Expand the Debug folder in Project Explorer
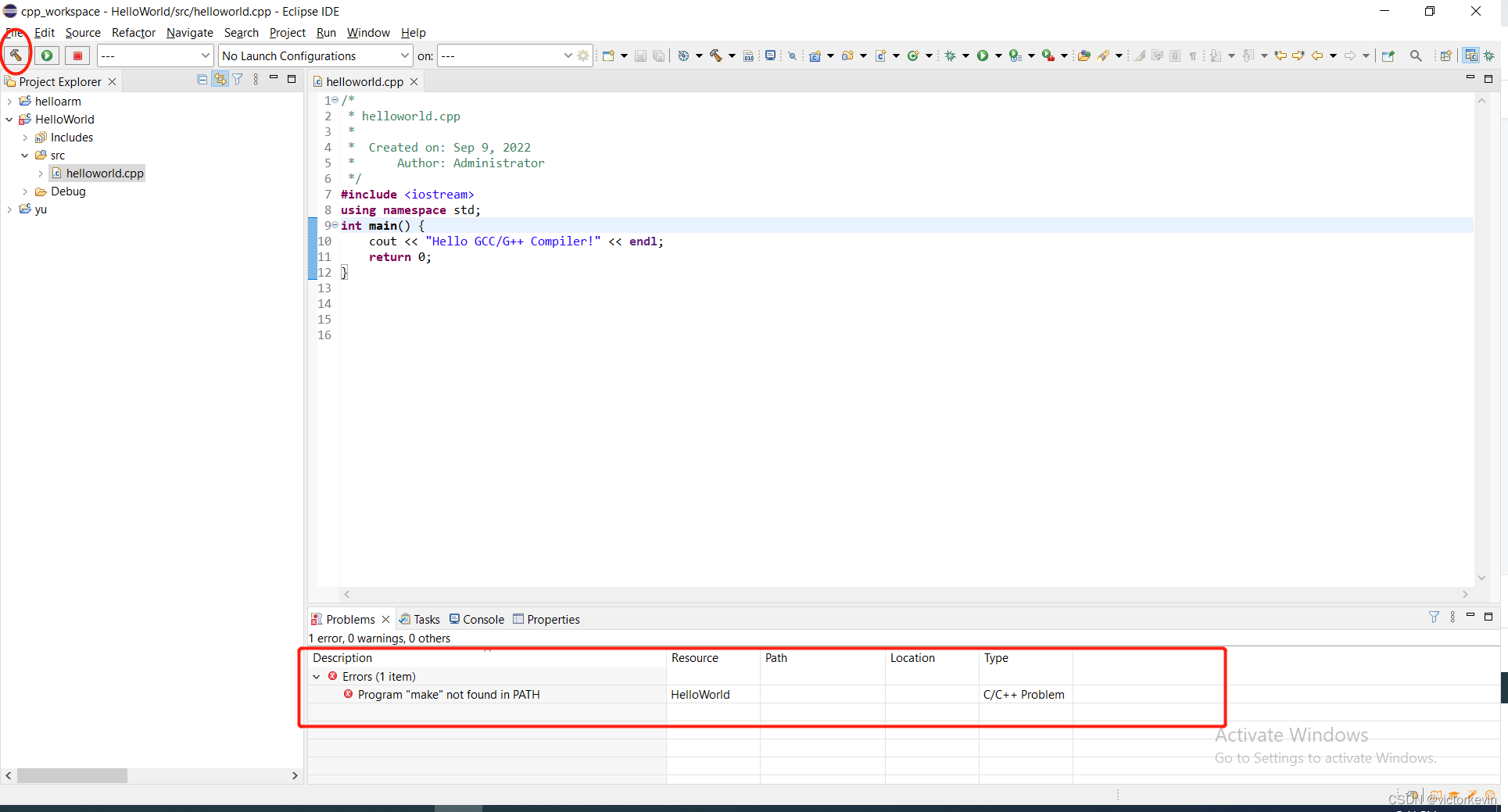 tap(25, 191)
